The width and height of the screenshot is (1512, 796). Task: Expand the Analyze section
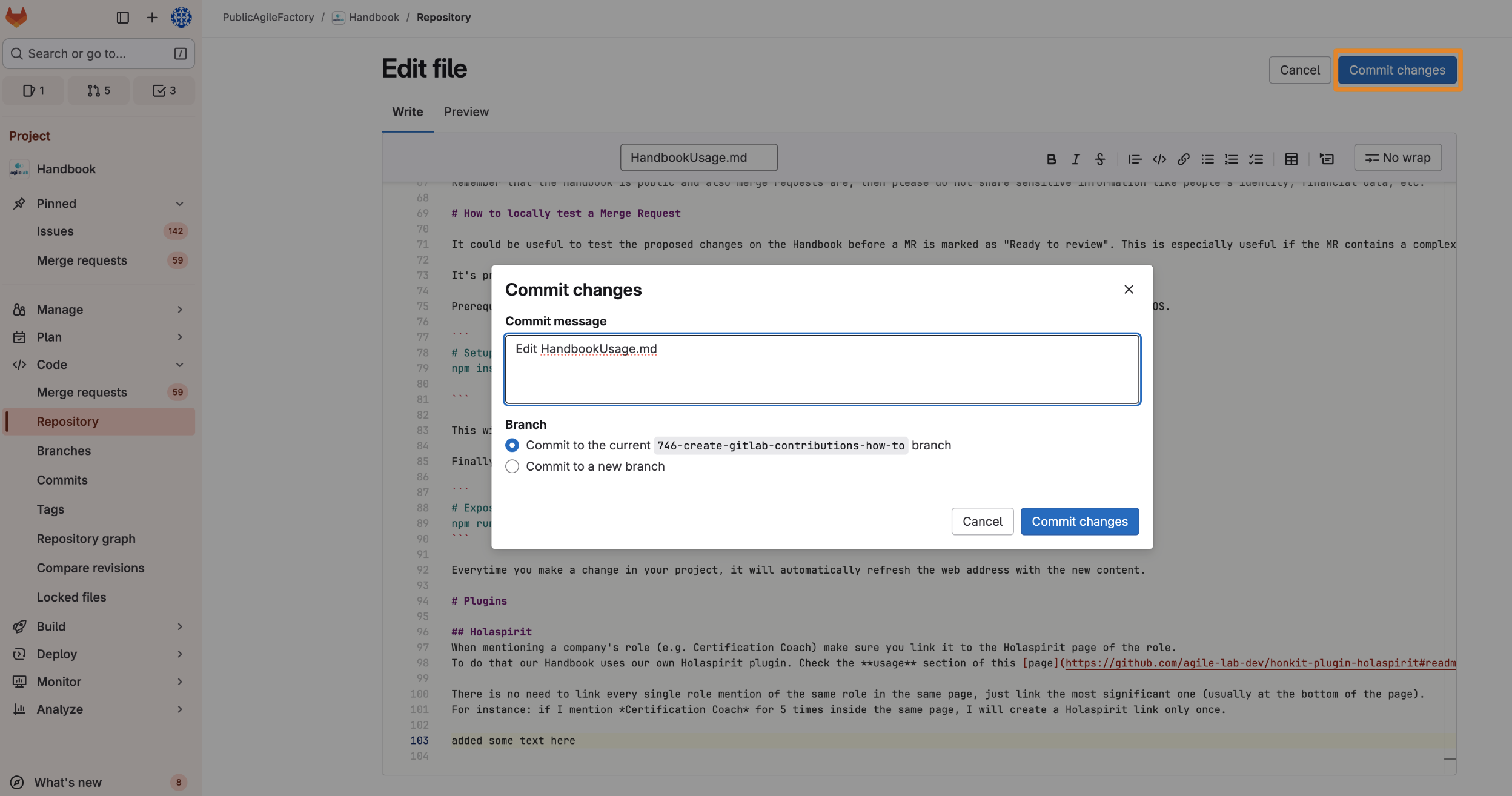[179, 709]
